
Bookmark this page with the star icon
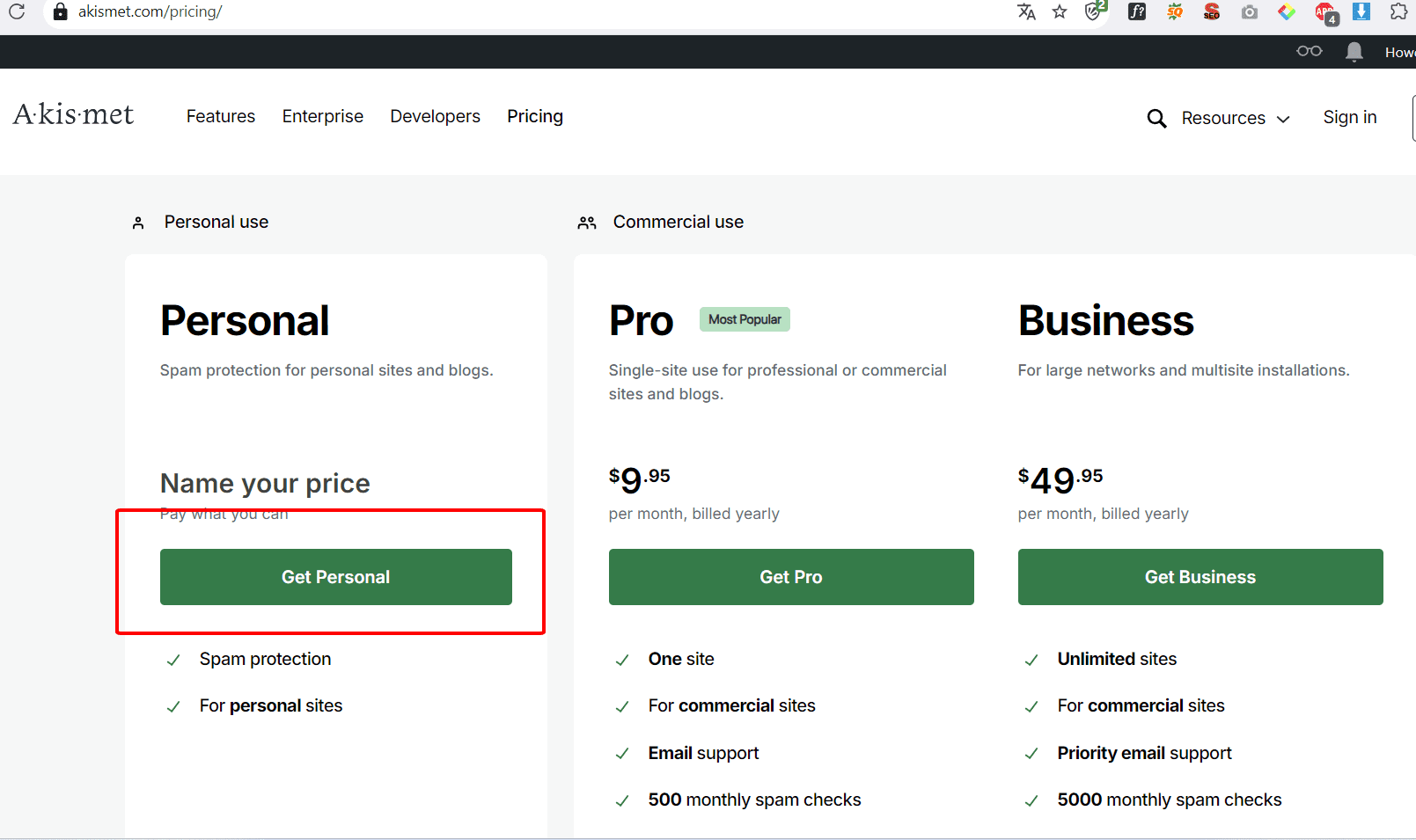(x=1060, y=11)
